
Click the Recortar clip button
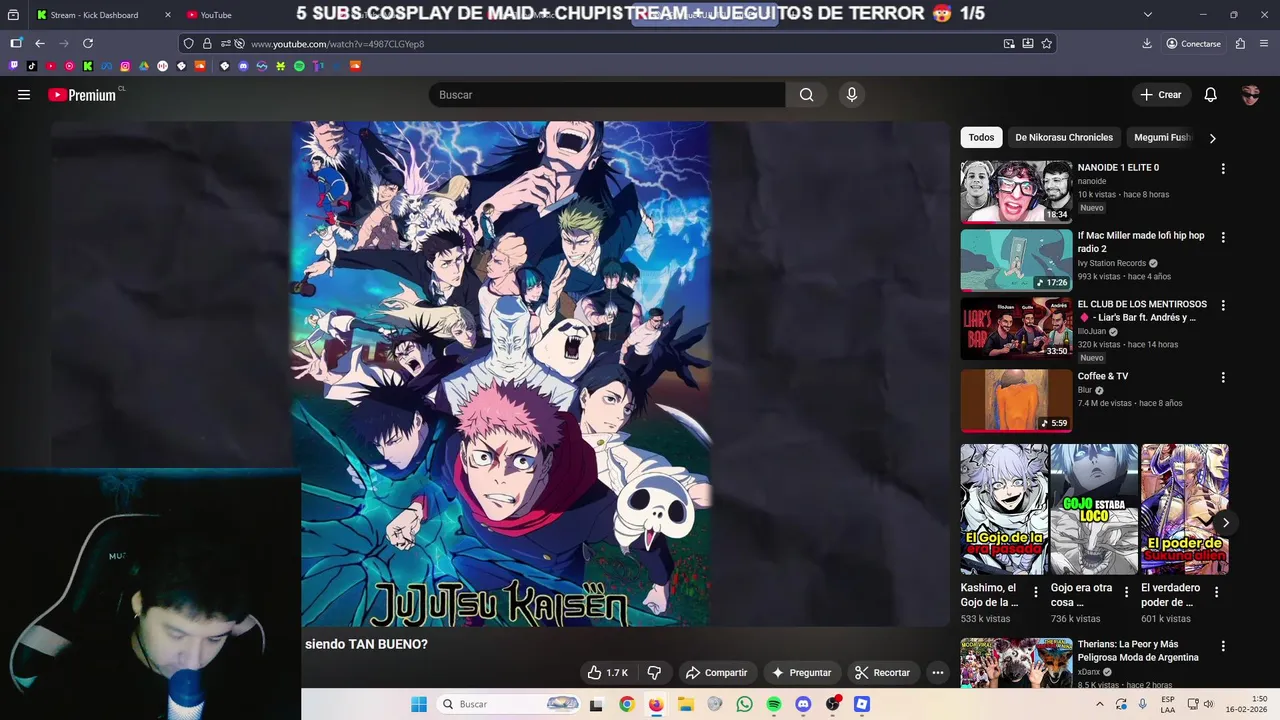click(882, 673)
